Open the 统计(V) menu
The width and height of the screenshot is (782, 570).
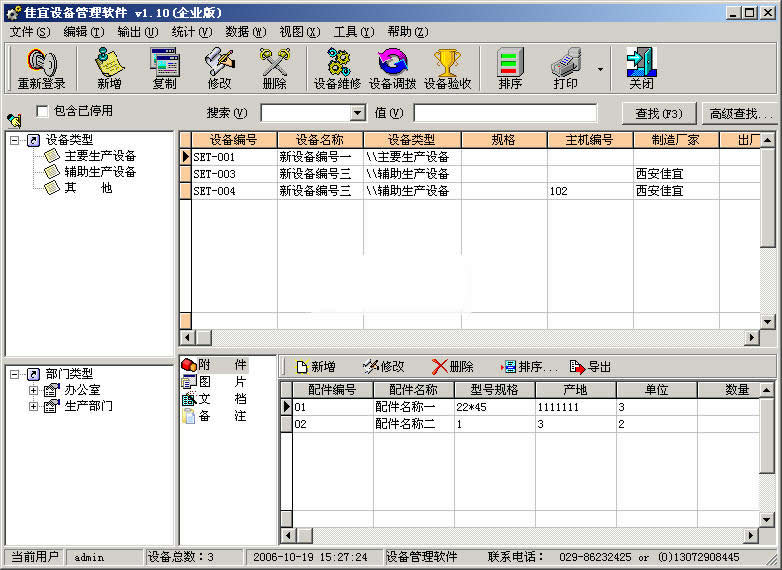[192, 32]
